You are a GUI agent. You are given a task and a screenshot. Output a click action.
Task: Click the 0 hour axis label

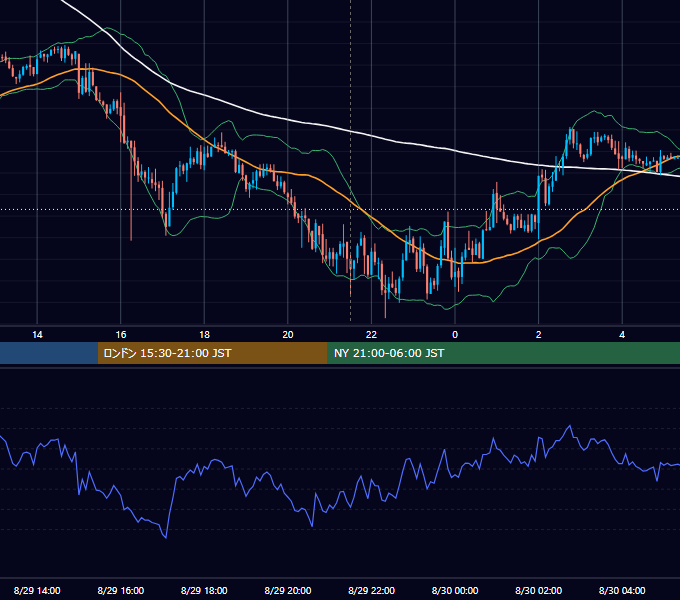[455, 335]
